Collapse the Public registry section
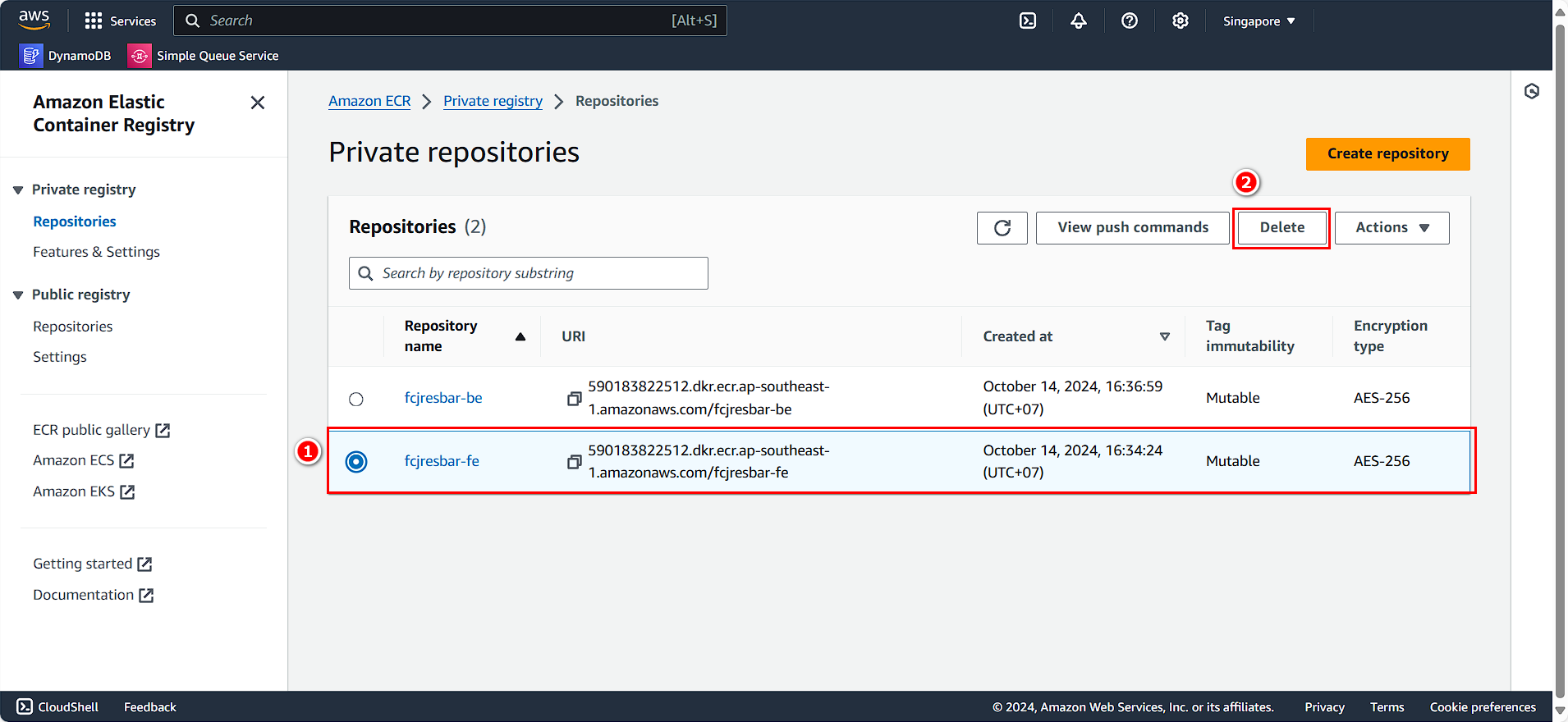1568x722 pixels. pyautogui.click(x=18, y=295)
